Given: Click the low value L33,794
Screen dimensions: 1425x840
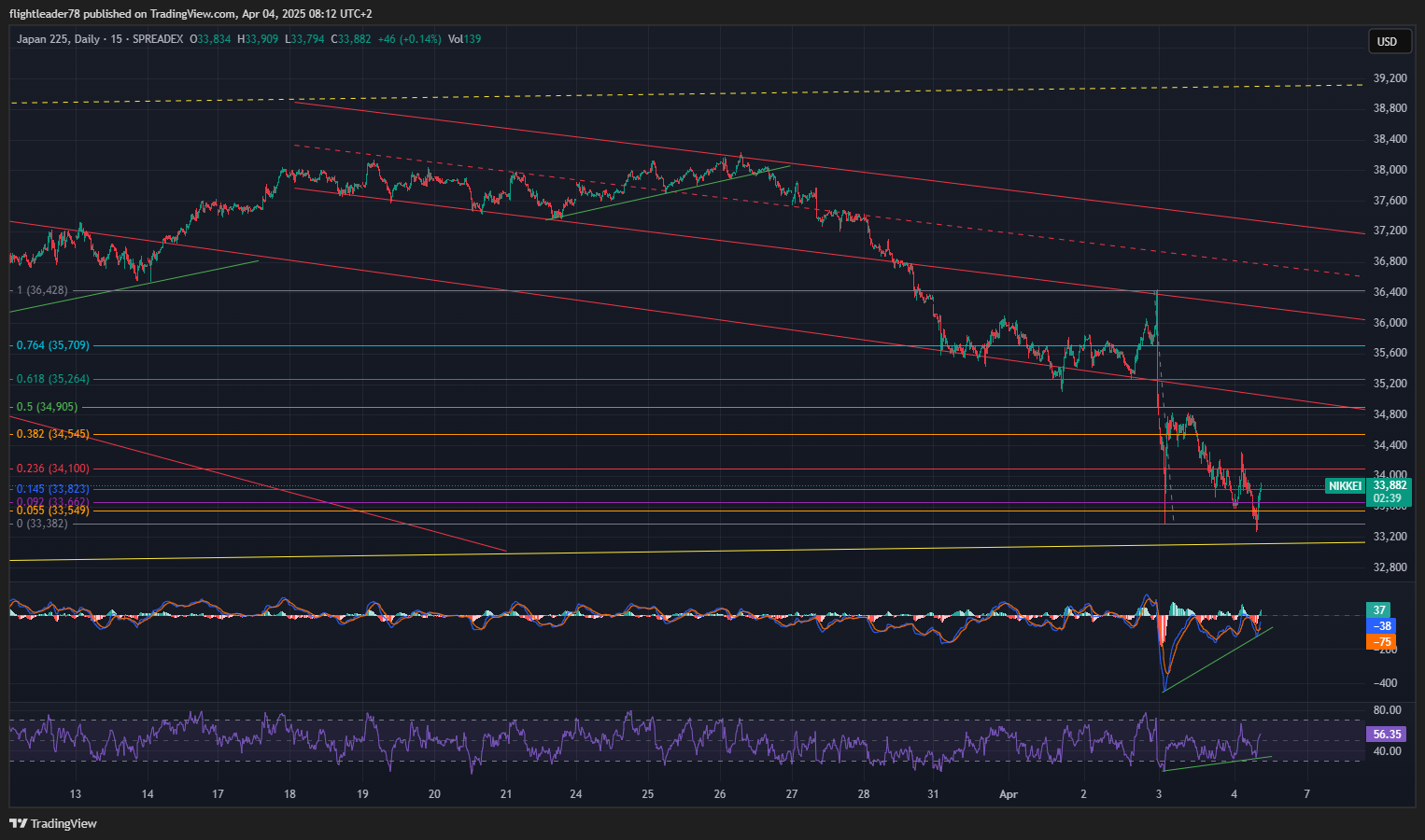Looking at the screenshot, I should pyautogui.click(x=304, y=39).
